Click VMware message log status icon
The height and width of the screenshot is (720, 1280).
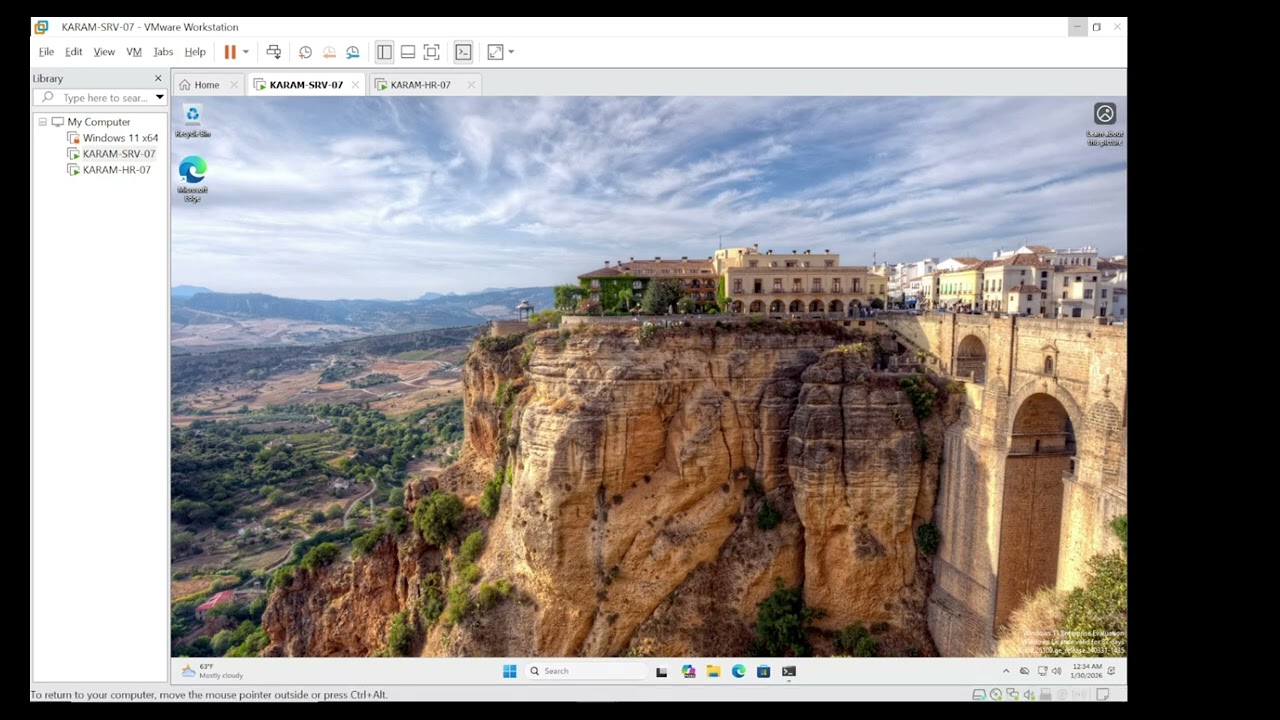tap(1103, 694)
